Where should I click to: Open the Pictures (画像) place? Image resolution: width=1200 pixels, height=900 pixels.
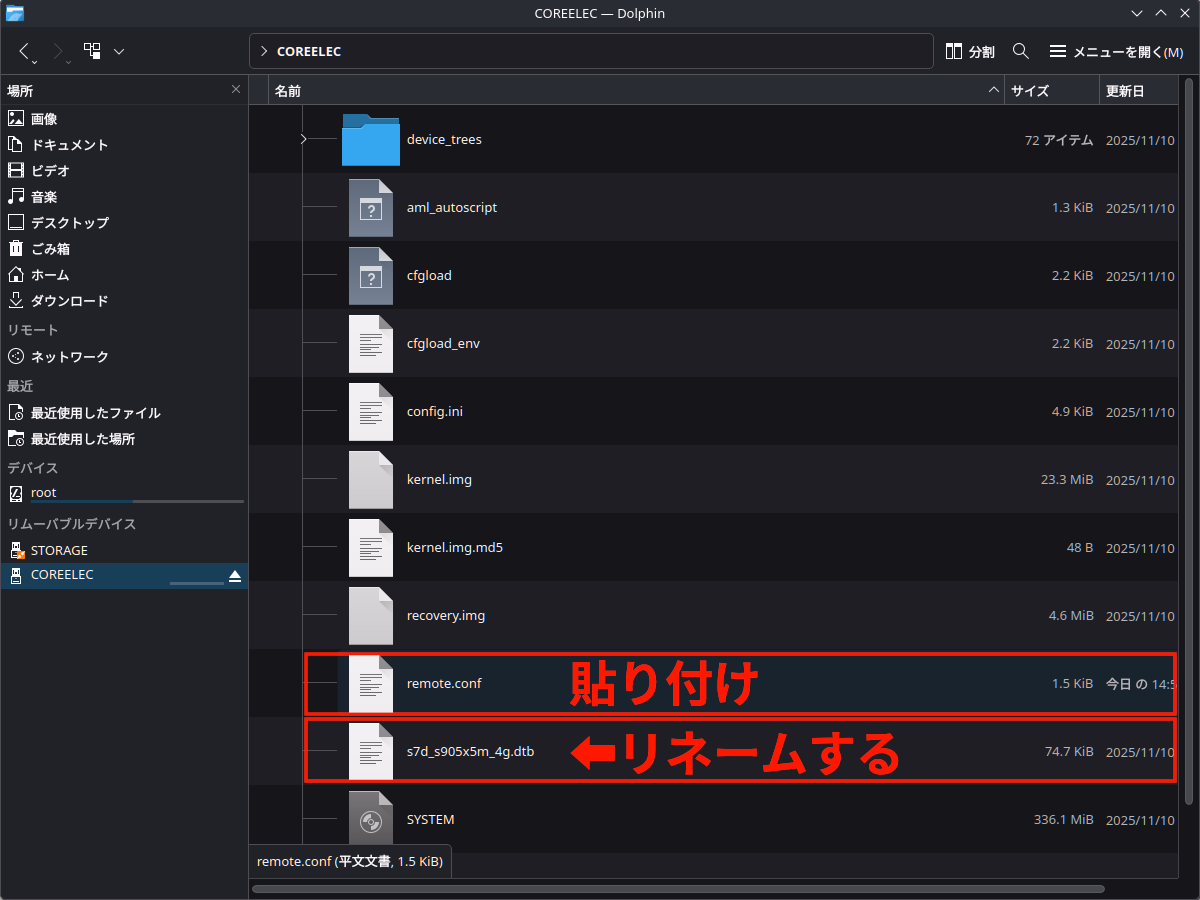pos(124,118)
